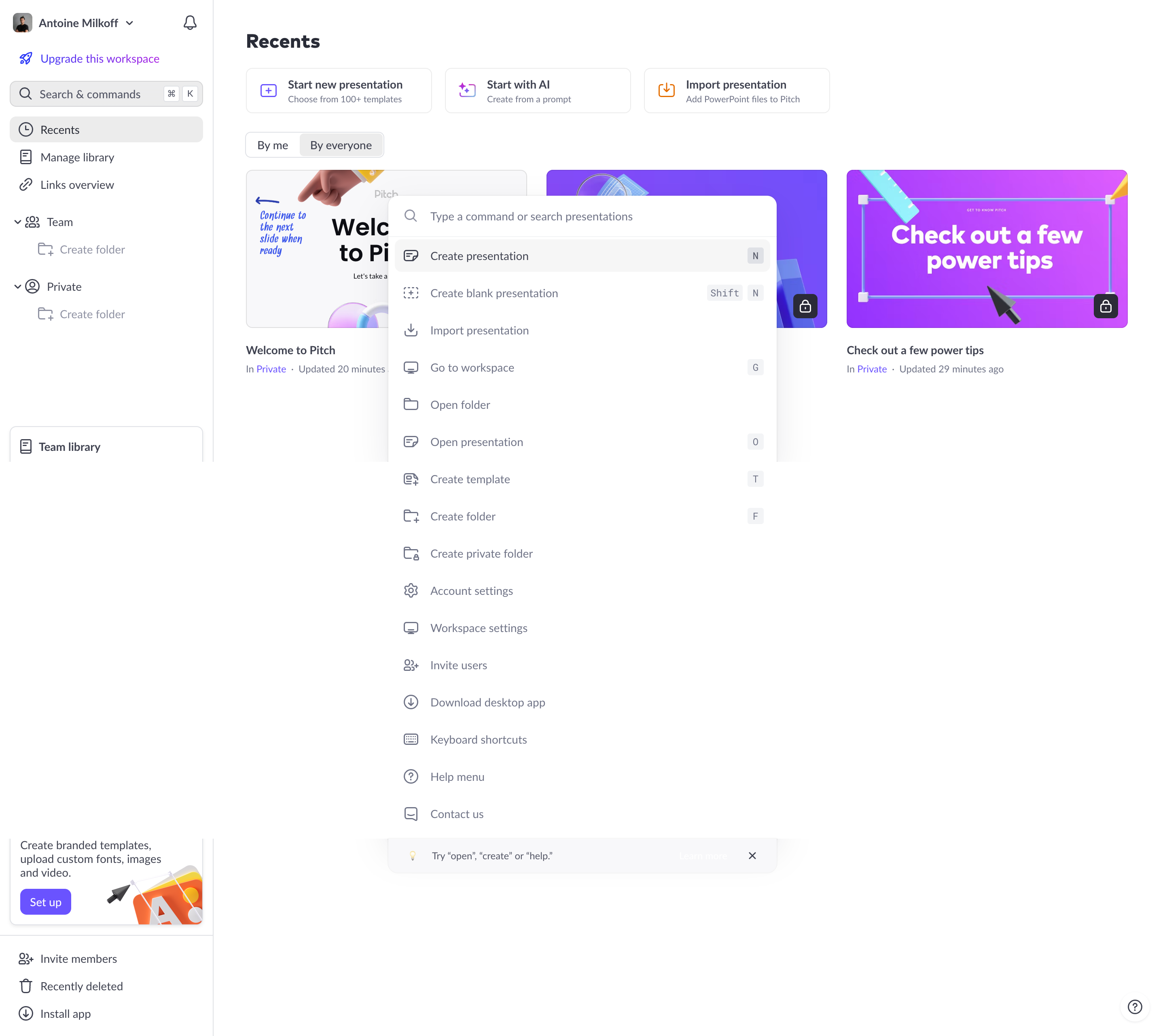
Task: Choose Open folder command
Action: point(582,405)
